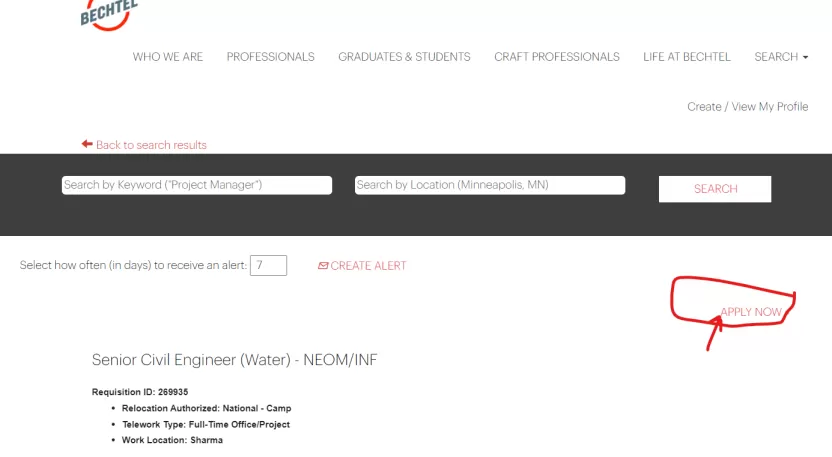Viewport: 832px width, 457px height.
Task: Click the APPLY NOW link
Action: [751, 312]
